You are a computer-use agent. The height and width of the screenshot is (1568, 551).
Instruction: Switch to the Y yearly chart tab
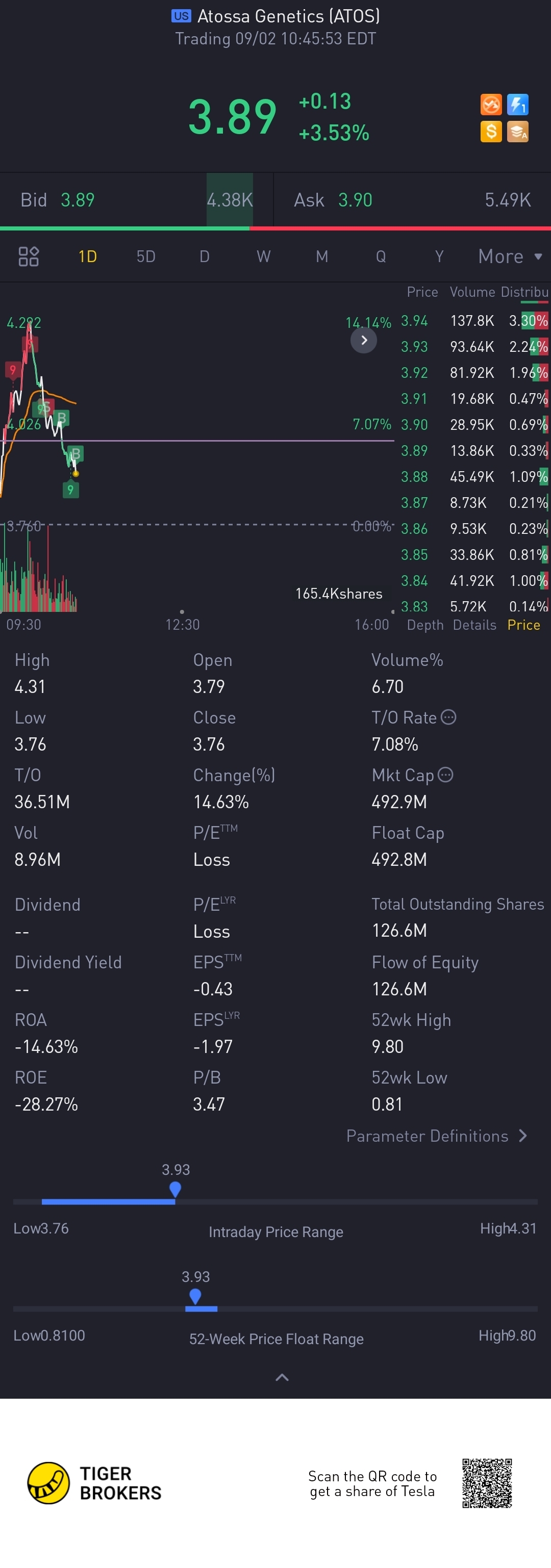439,256
